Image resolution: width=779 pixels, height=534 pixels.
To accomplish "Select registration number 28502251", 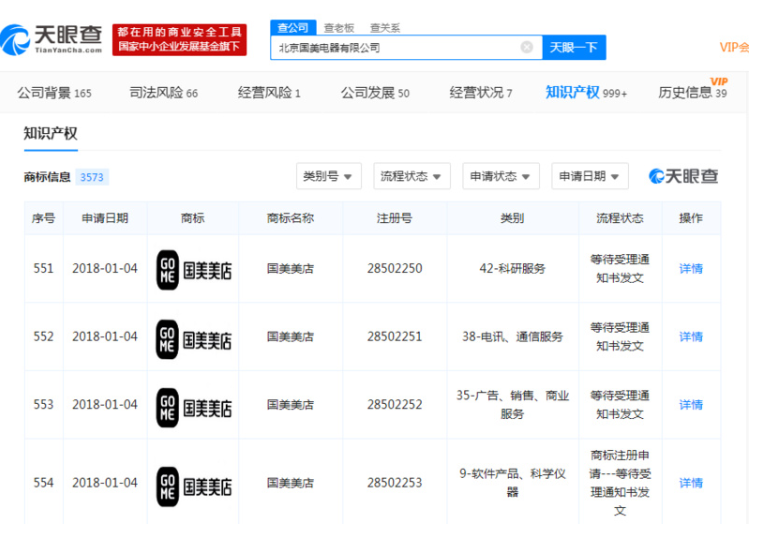I will click(x=394, y=337).
